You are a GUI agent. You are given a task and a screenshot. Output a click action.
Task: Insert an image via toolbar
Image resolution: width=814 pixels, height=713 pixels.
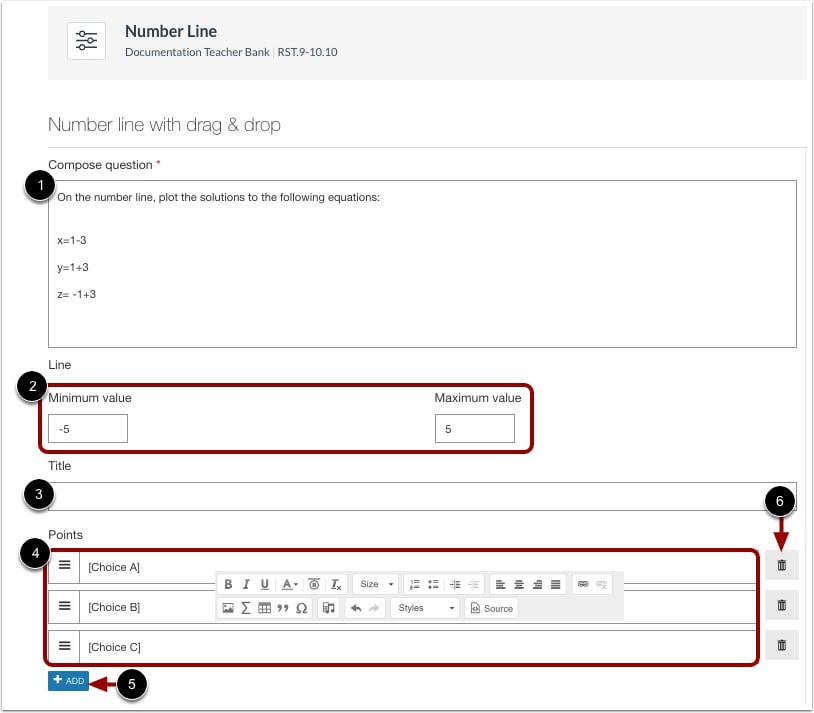tap(228, 608)
